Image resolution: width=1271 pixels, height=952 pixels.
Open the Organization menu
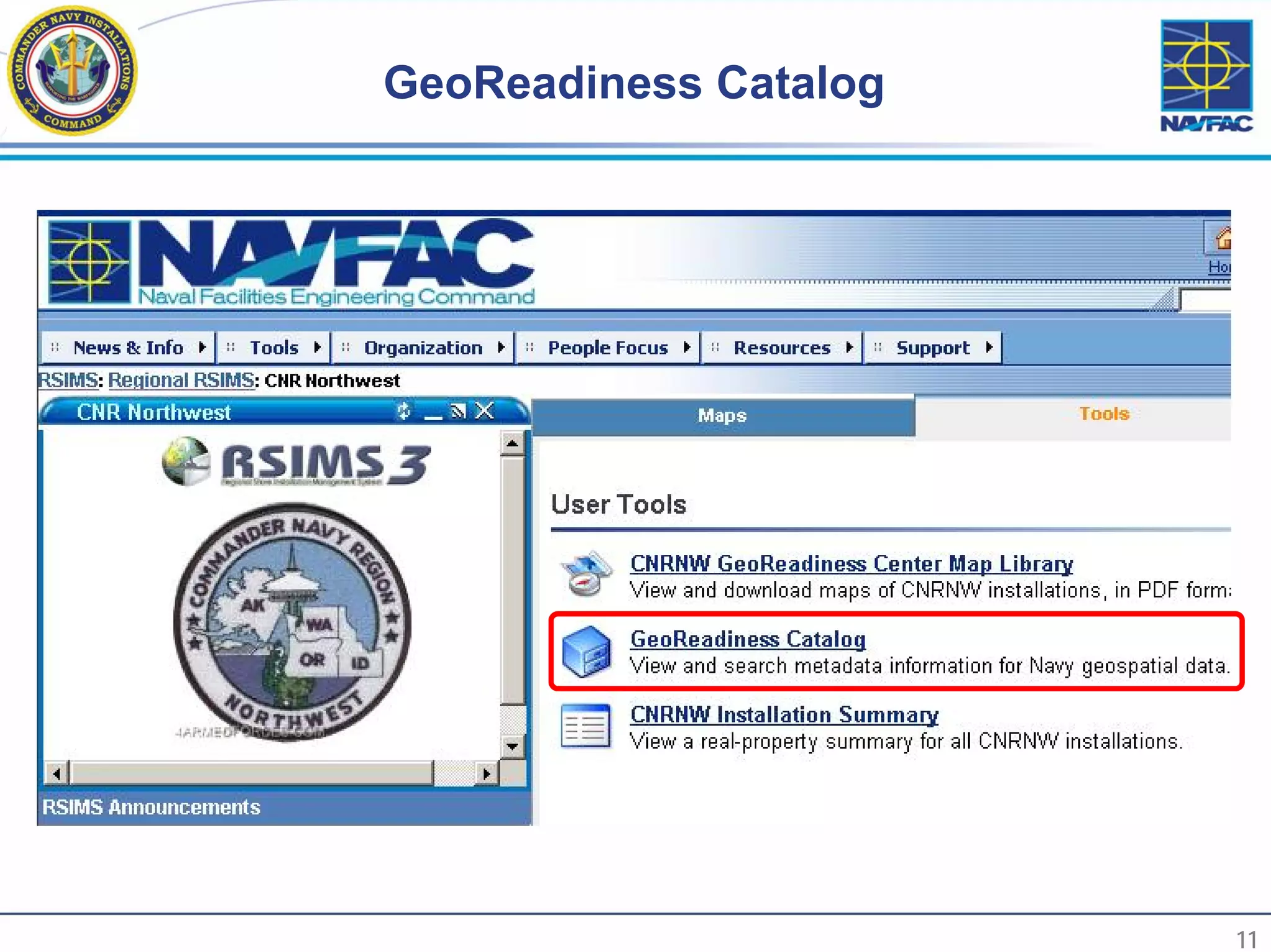click(x=423, y=348)
